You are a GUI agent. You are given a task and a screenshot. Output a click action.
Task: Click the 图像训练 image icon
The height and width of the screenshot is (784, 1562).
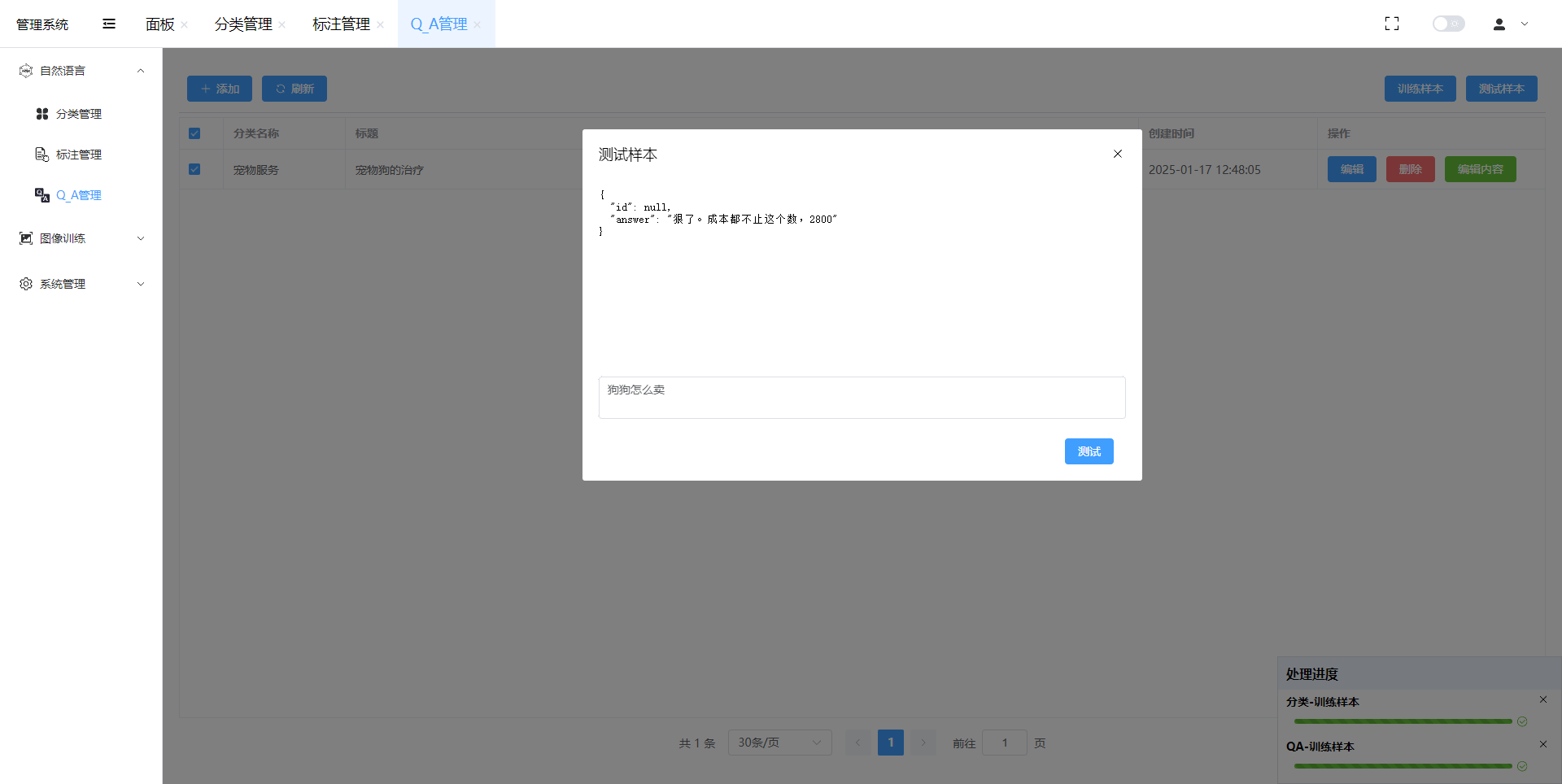26,238
